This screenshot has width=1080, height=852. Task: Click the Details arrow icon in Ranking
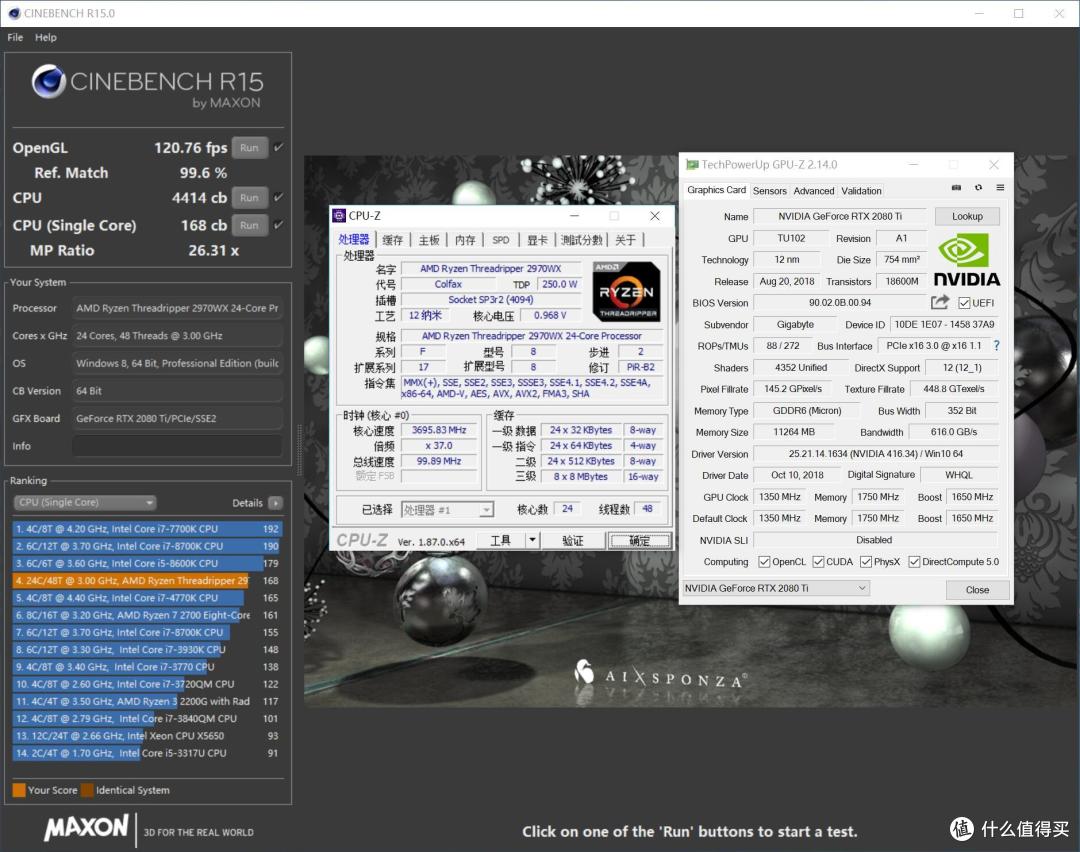pos(275,503)
